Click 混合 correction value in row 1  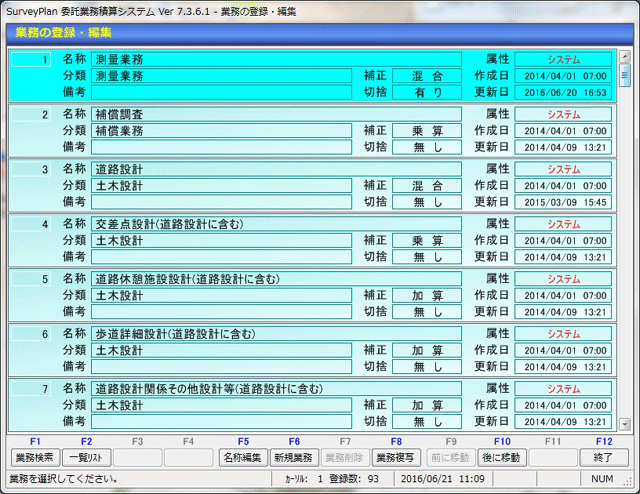click(427, 76)
